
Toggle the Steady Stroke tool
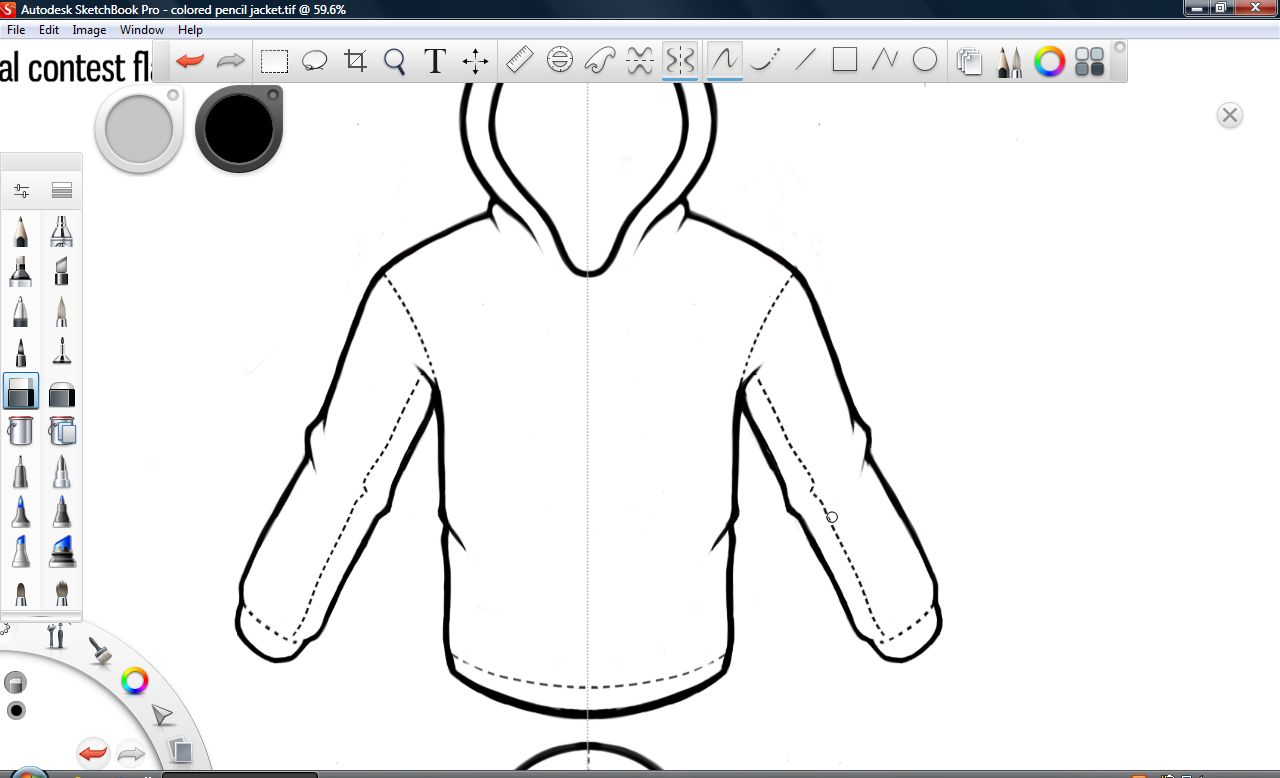(x=765, y=61)
